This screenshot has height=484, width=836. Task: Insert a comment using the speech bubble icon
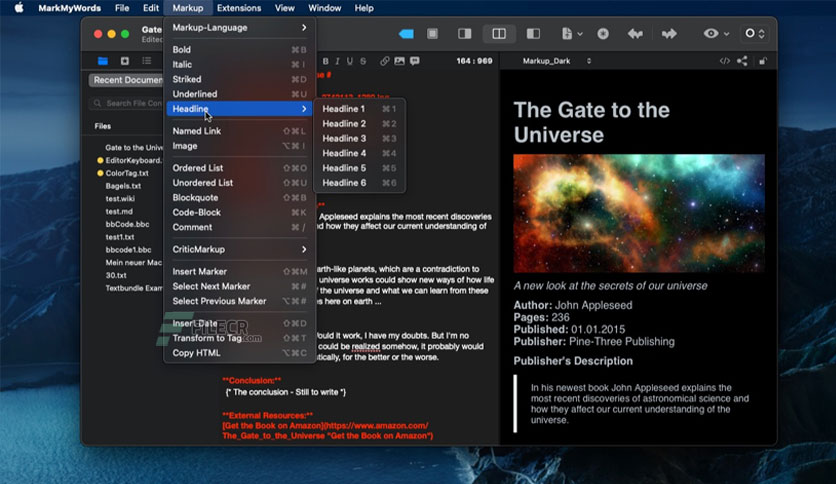point(414,61)
